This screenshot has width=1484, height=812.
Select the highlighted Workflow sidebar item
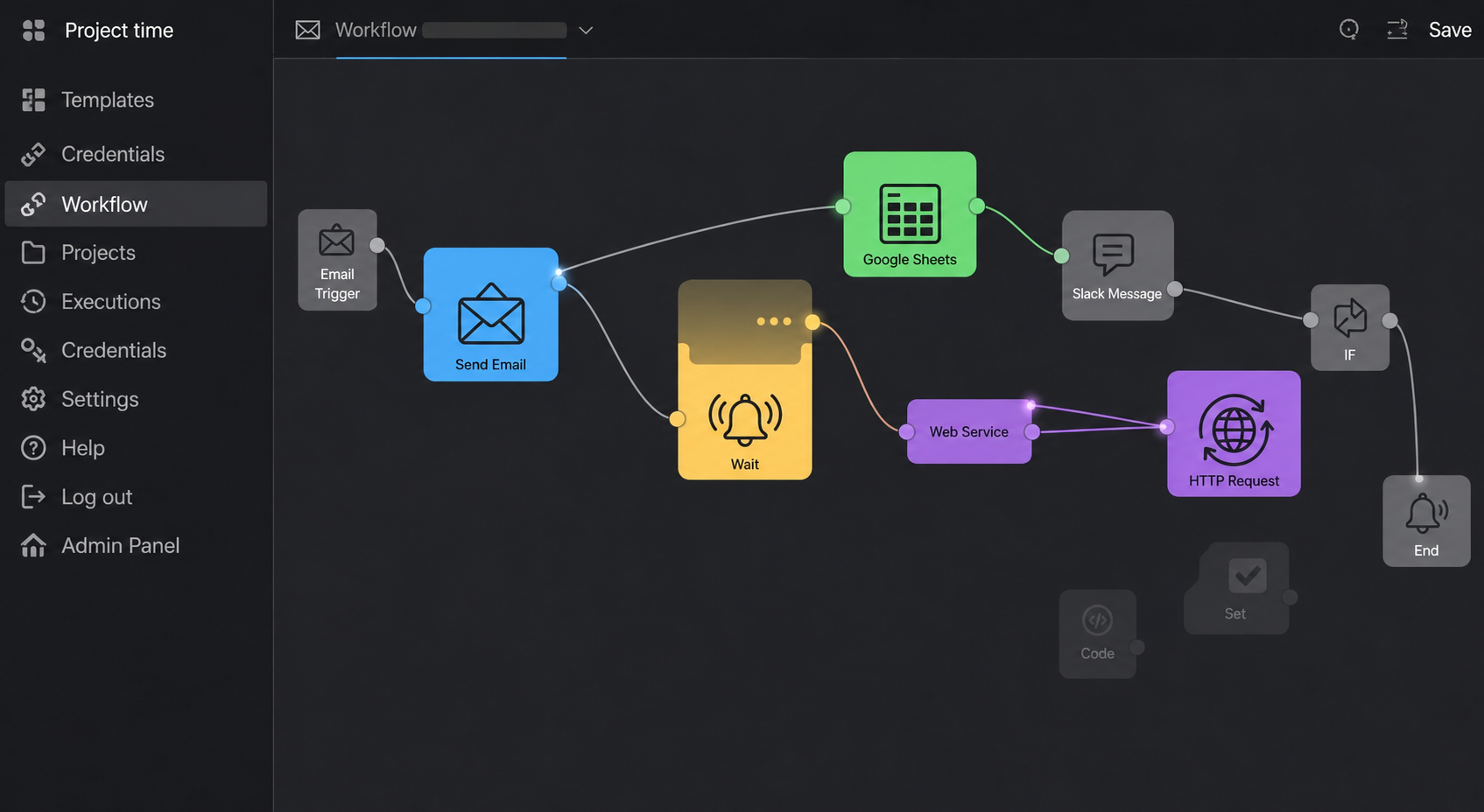[136, 204]
